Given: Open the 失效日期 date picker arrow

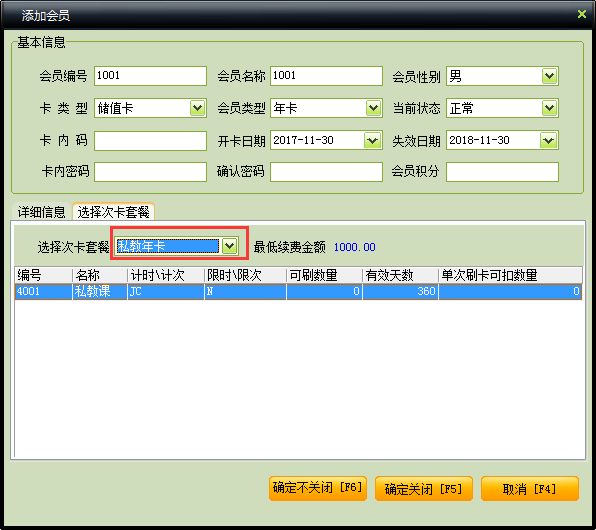Looking at the screenshot, I should click(548, 141).
